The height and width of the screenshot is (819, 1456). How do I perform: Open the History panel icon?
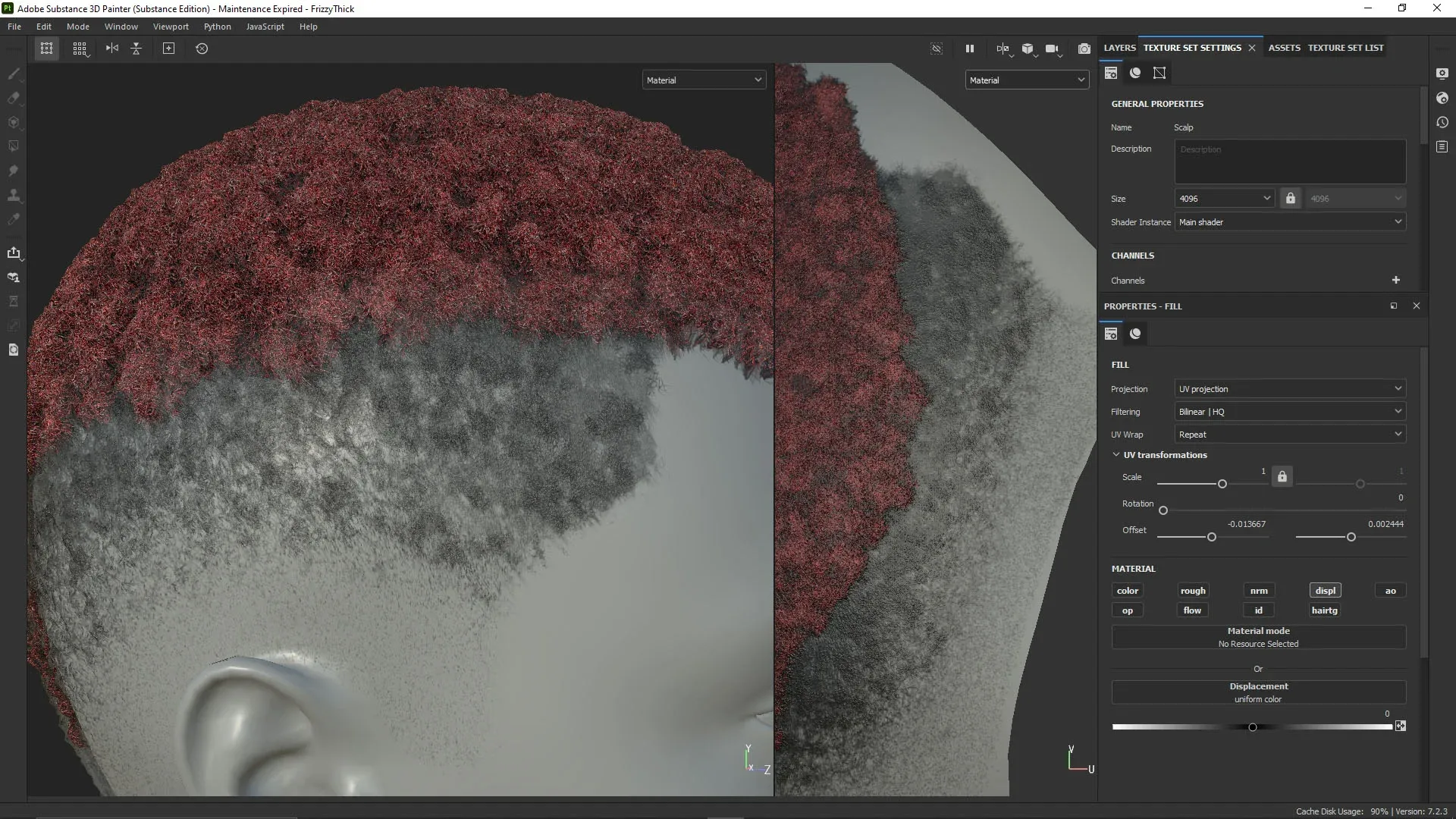tap(1442, 122)
